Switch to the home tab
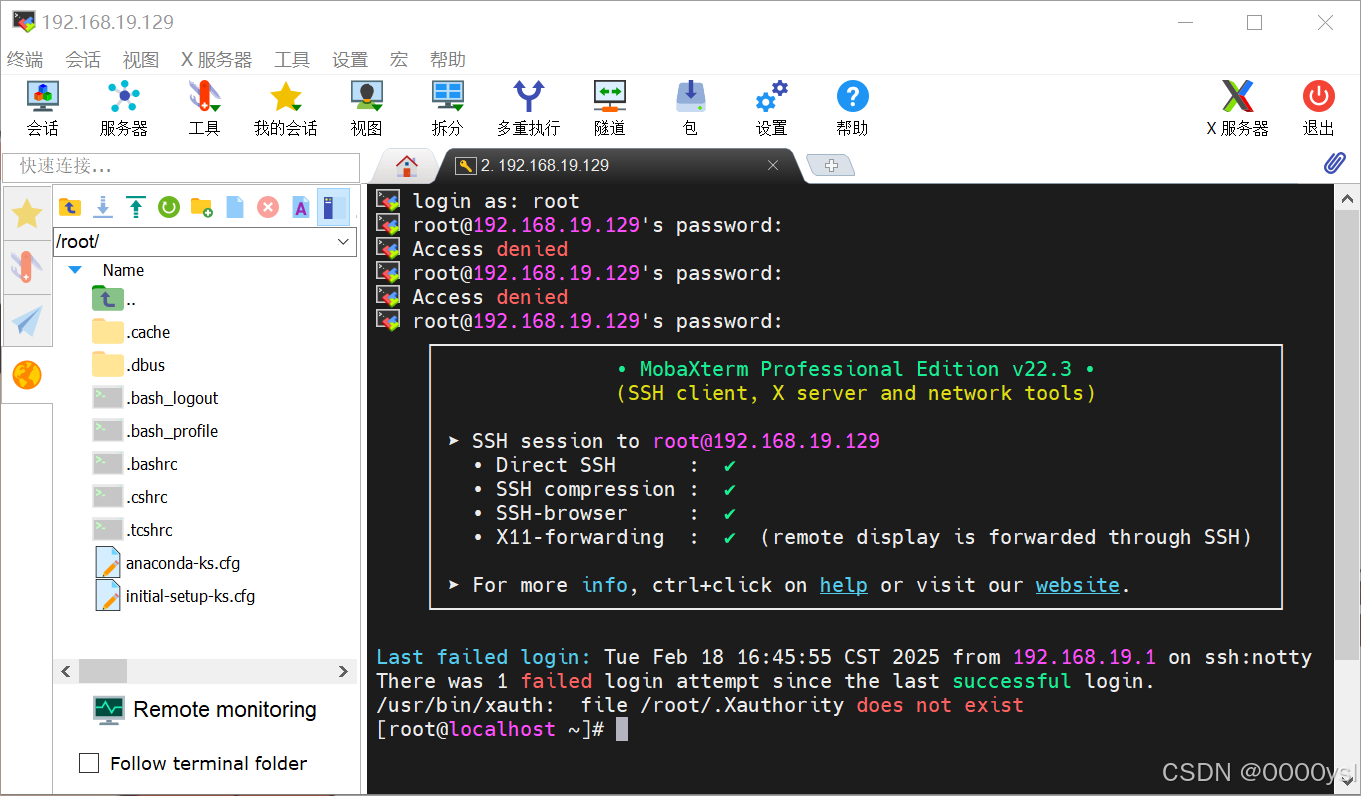Viewport: 1361px width, 796px height. click(406, 165)
